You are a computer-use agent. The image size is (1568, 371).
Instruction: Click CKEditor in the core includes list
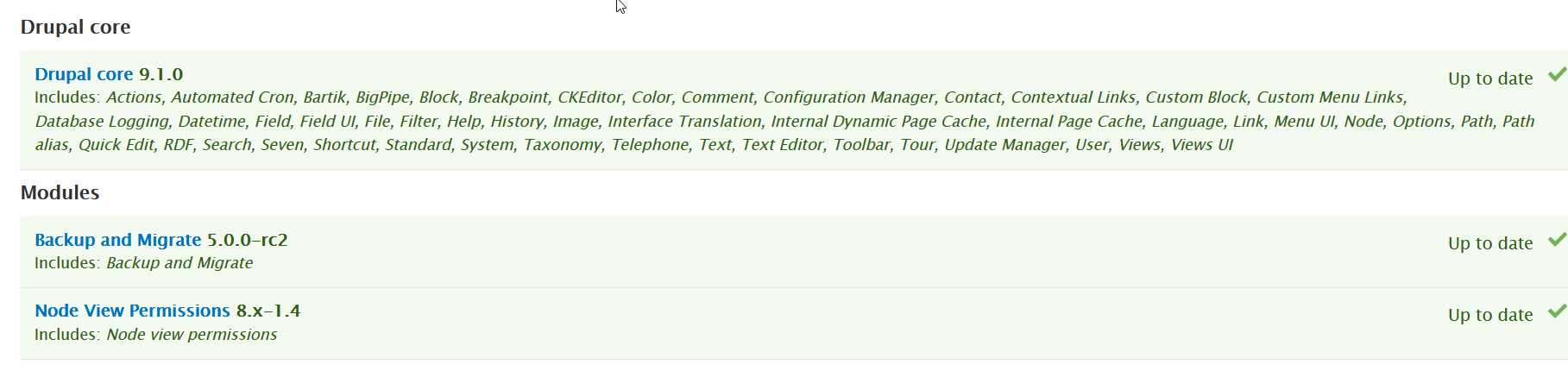(x=589, y=97)
